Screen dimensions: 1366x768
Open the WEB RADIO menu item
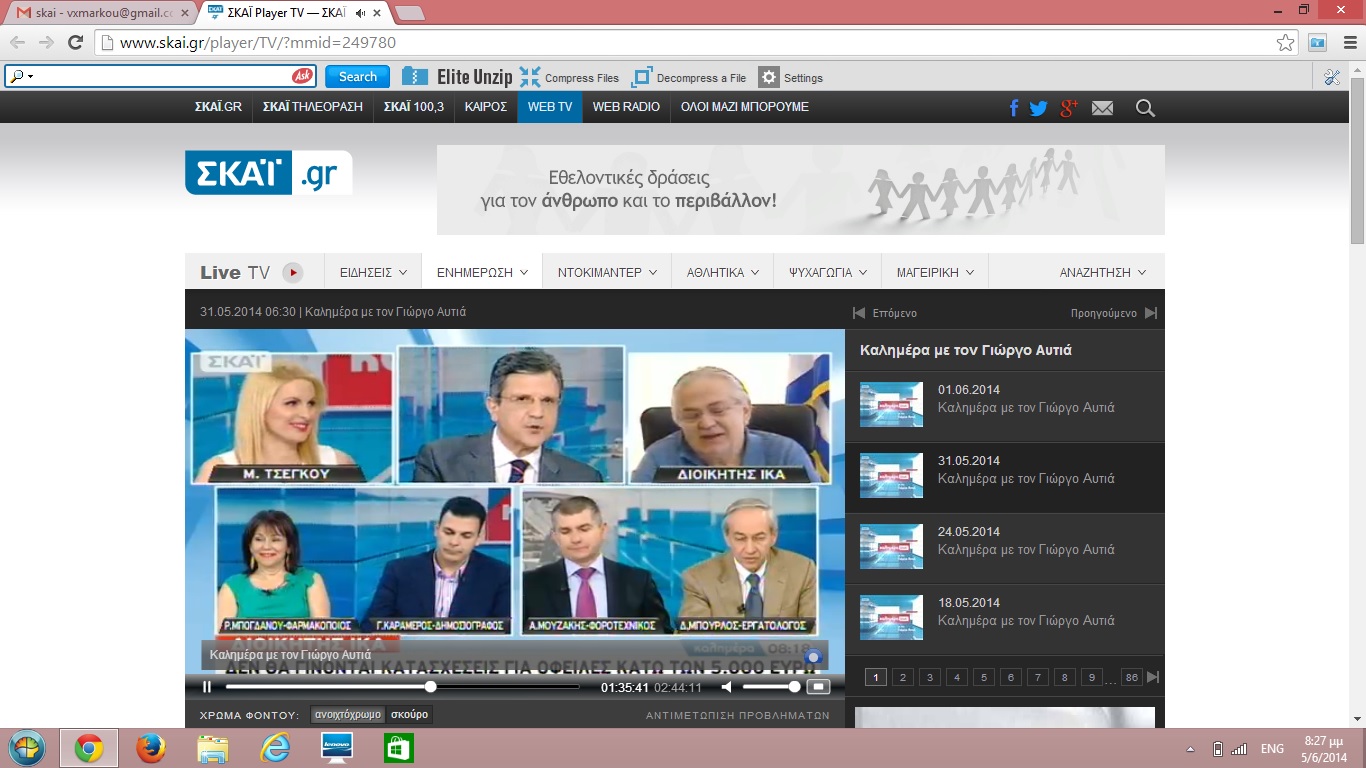pyautogui.click(x=626, y=107)
